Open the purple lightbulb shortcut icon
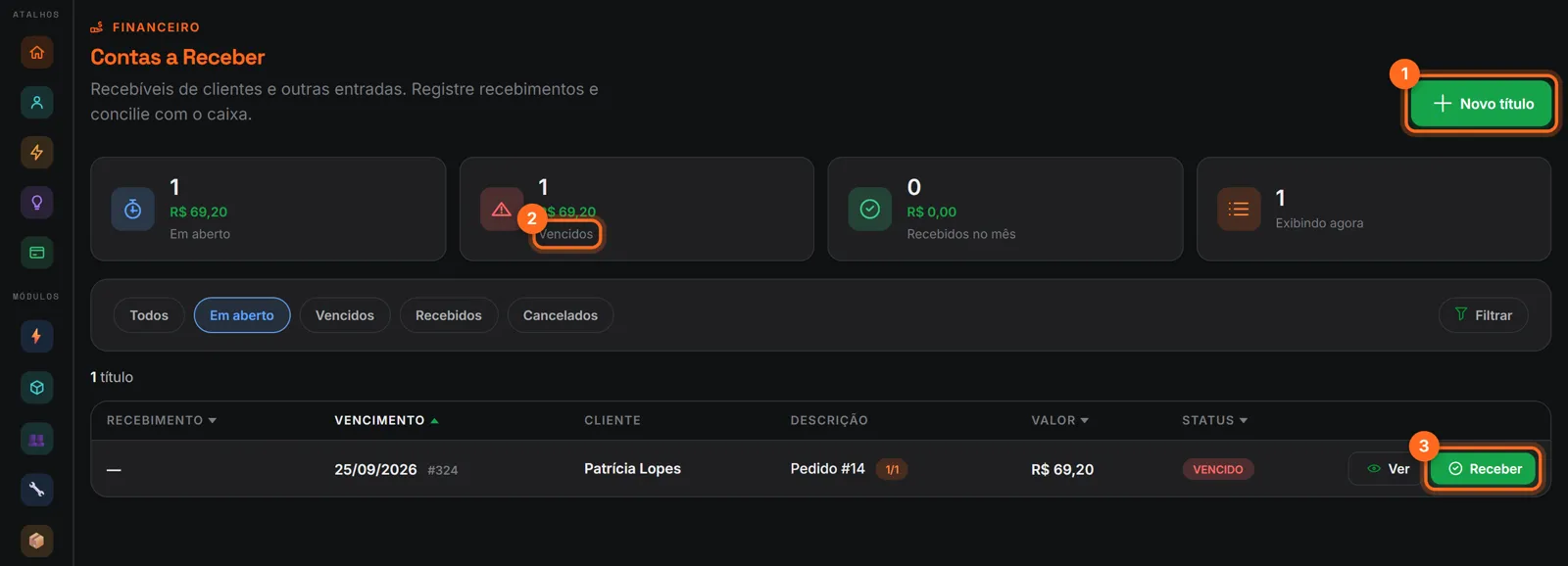Image resolution: width=1568 pixels, height=566 pixels. 36,203
